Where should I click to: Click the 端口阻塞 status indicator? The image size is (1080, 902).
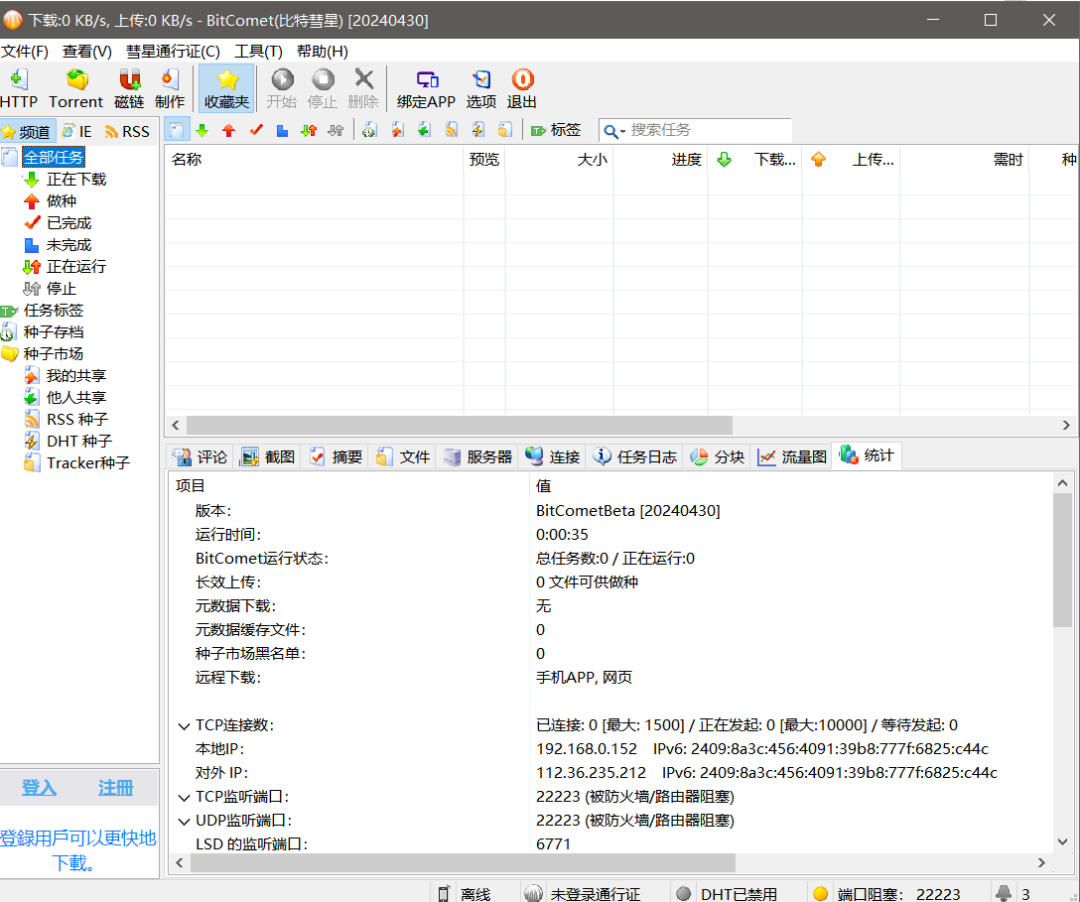coord(889,894)
